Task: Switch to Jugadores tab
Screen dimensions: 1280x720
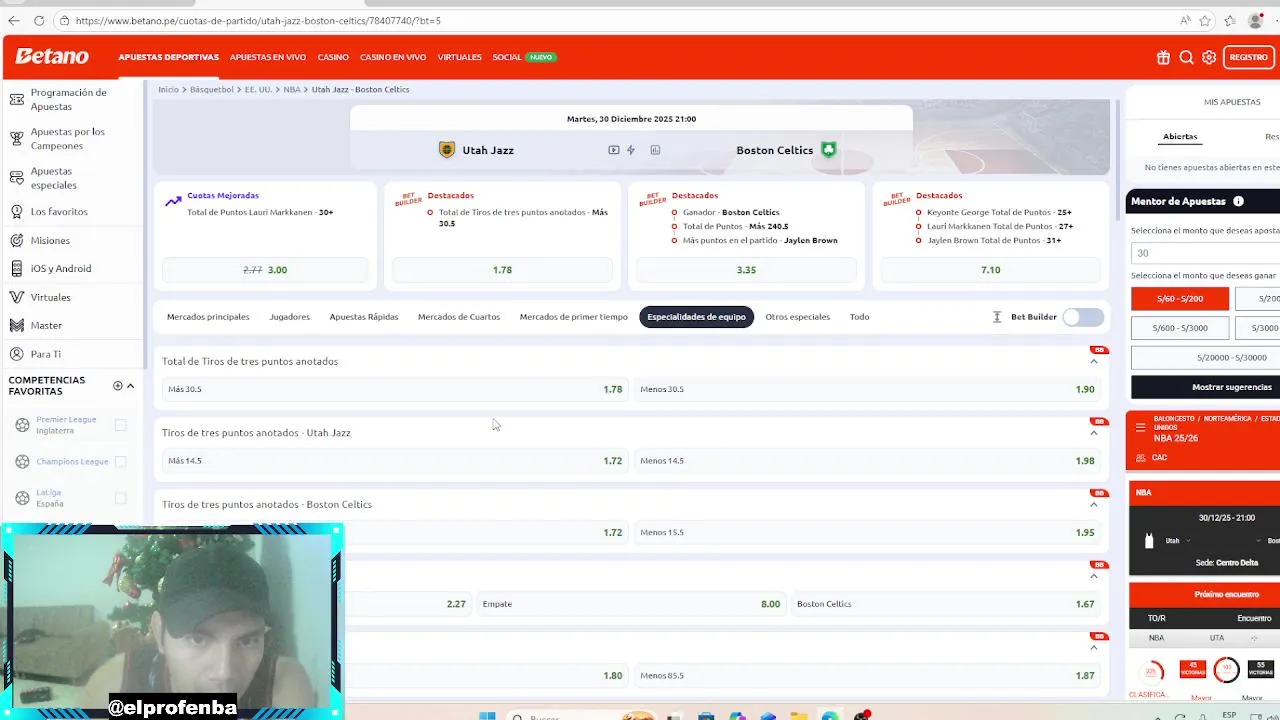Action: (289, 317)
